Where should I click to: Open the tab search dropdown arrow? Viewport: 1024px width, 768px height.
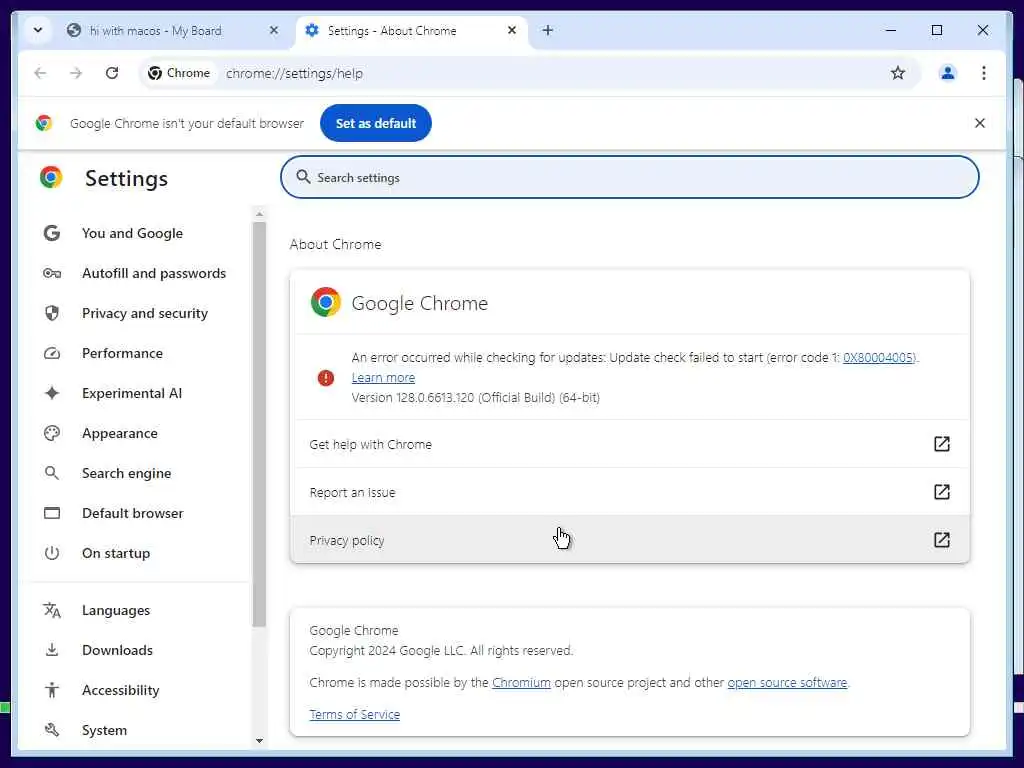38,30
